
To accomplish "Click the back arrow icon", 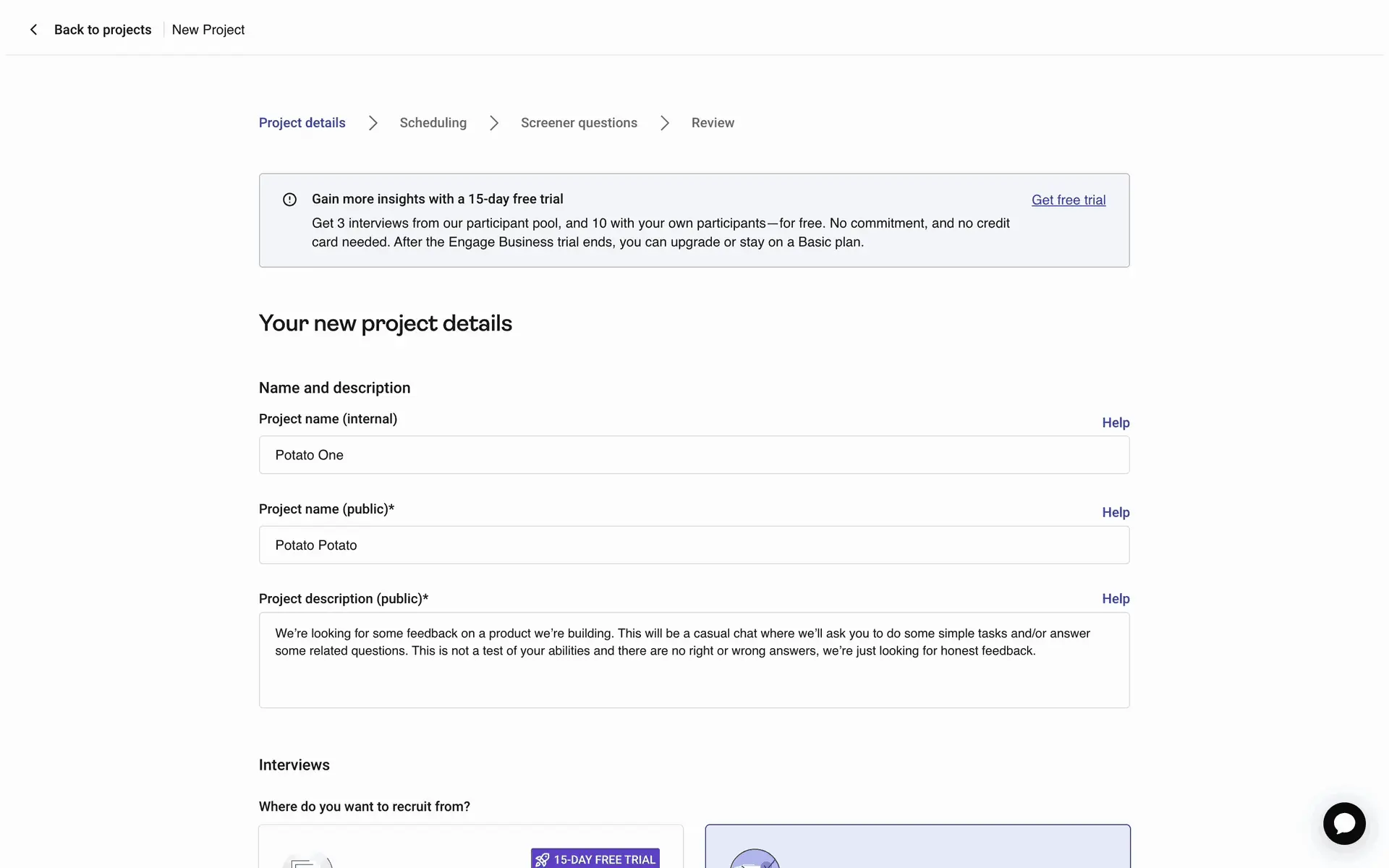I will (33, 30).
